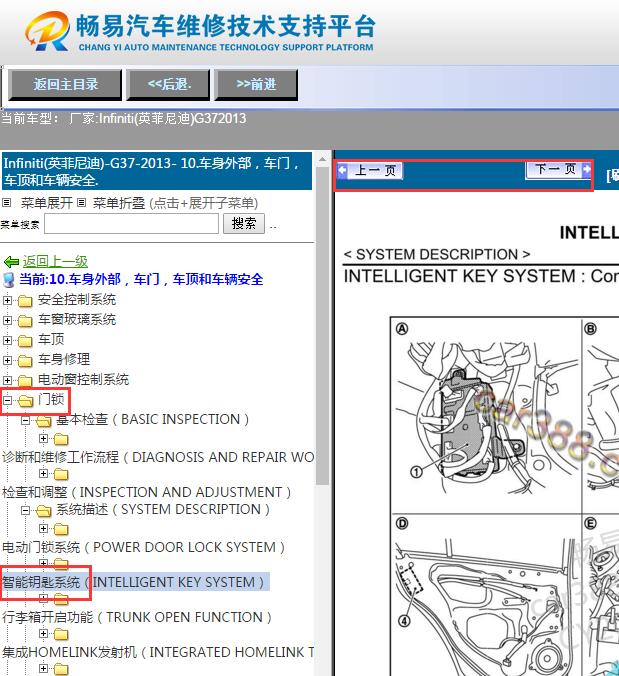Expand the 车顶 tree node

pyautogui.click(x=7, y=340)
